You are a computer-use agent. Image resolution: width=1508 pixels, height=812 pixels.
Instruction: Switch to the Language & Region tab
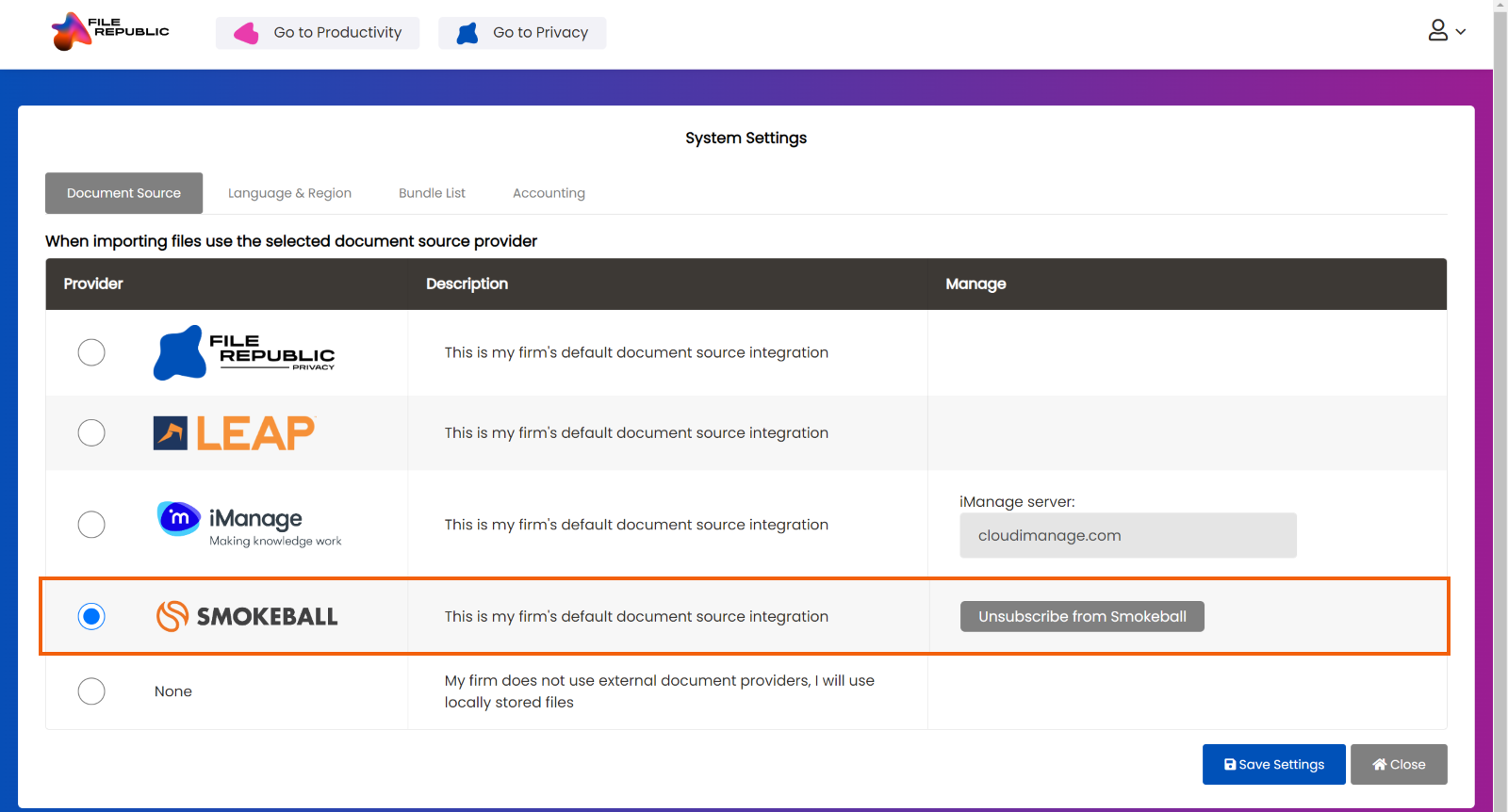click(x=289, y=193)
